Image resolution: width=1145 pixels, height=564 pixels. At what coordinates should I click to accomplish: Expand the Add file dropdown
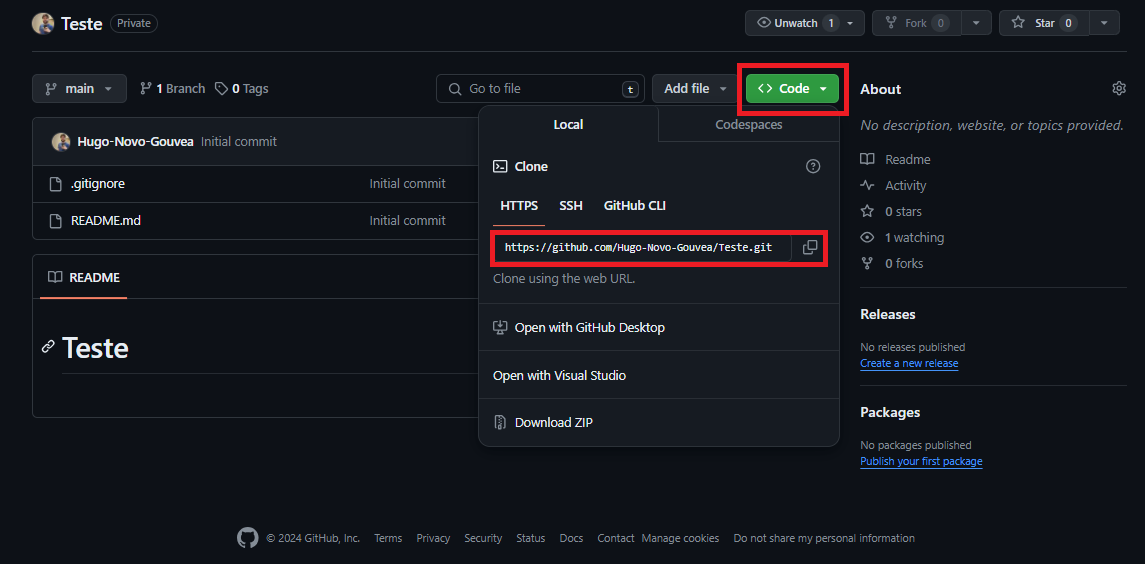pyautogui.click(x=695, y=89)
